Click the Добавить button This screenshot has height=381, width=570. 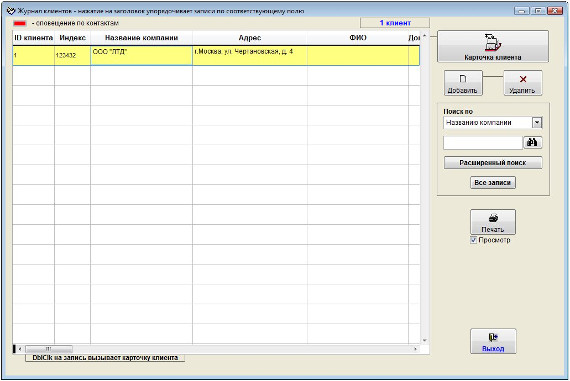[463, 83]
